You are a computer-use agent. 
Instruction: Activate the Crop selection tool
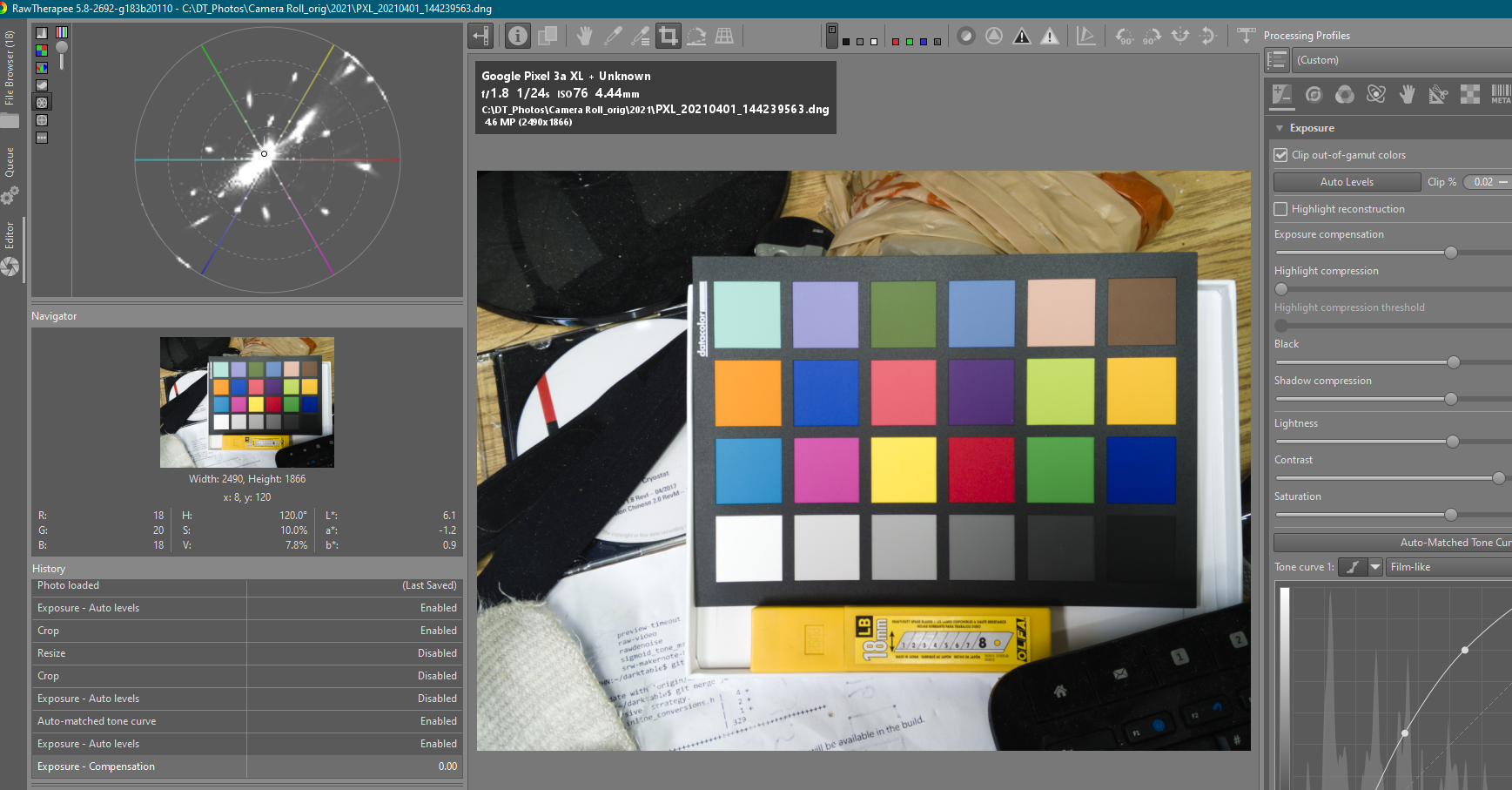[669, 36]
